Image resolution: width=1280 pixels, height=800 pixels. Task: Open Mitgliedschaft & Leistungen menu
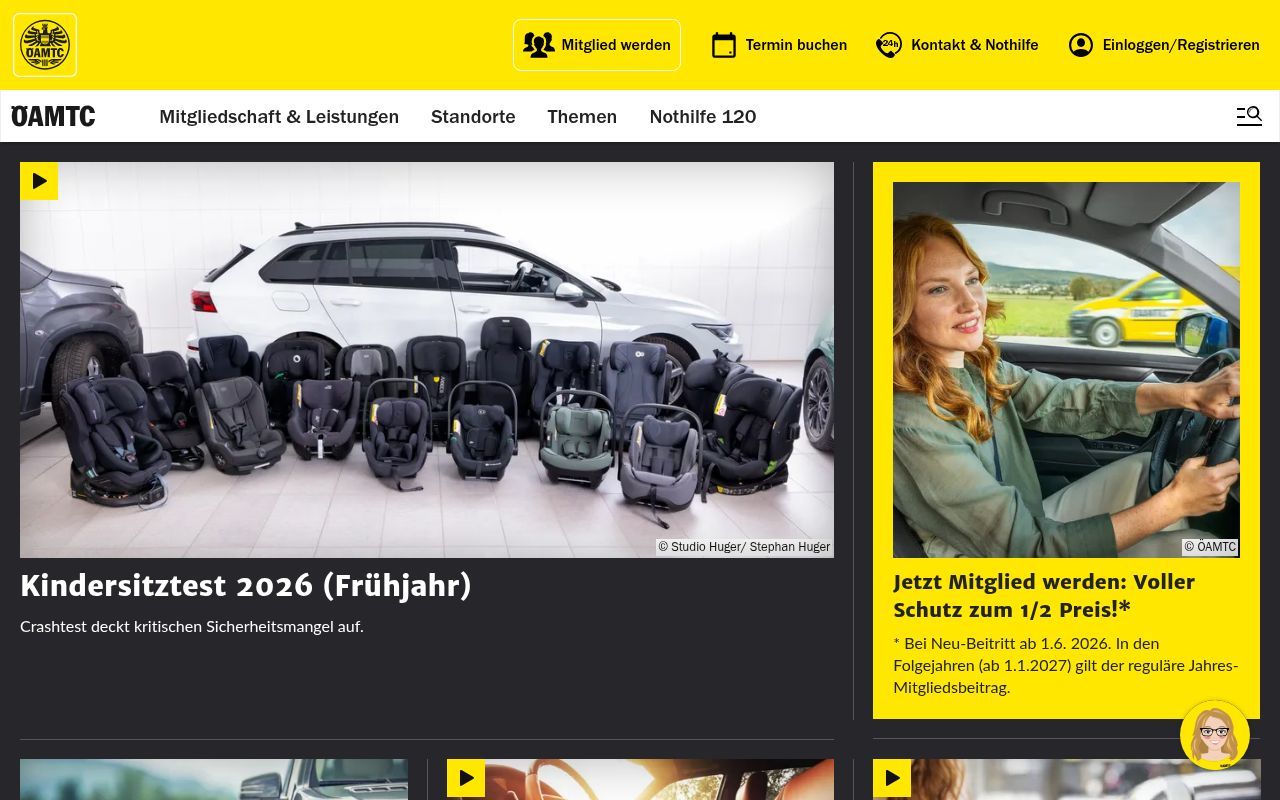(x=279, y=116)
